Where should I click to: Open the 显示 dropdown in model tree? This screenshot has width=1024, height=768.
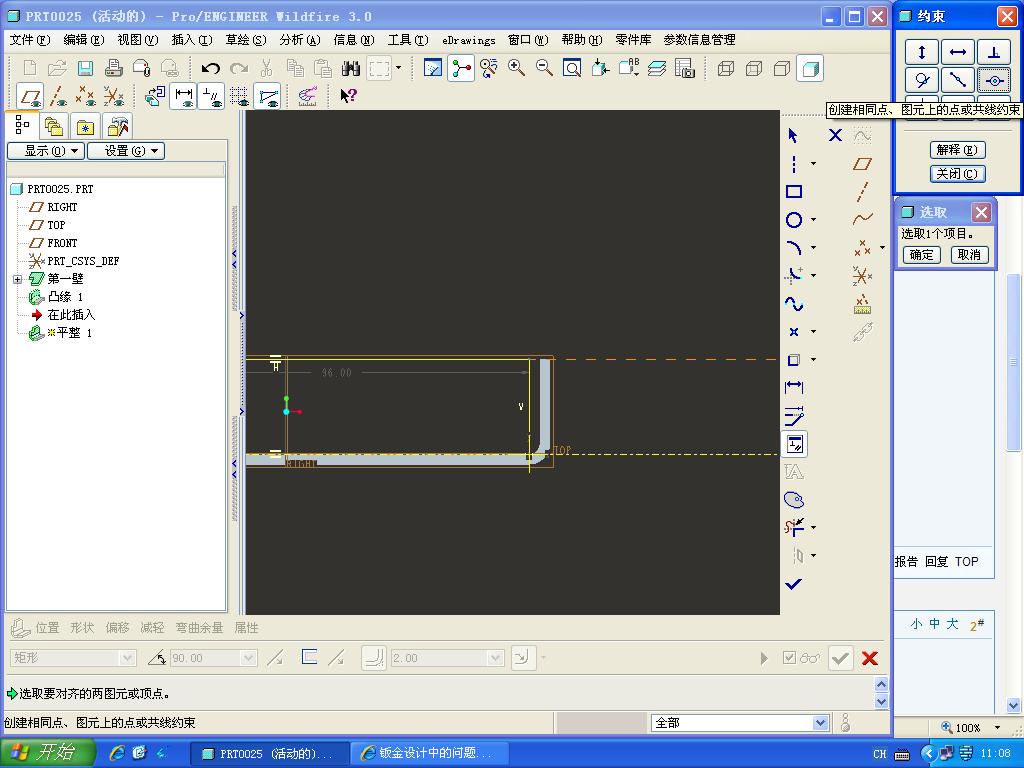click(x=45, y=151)
